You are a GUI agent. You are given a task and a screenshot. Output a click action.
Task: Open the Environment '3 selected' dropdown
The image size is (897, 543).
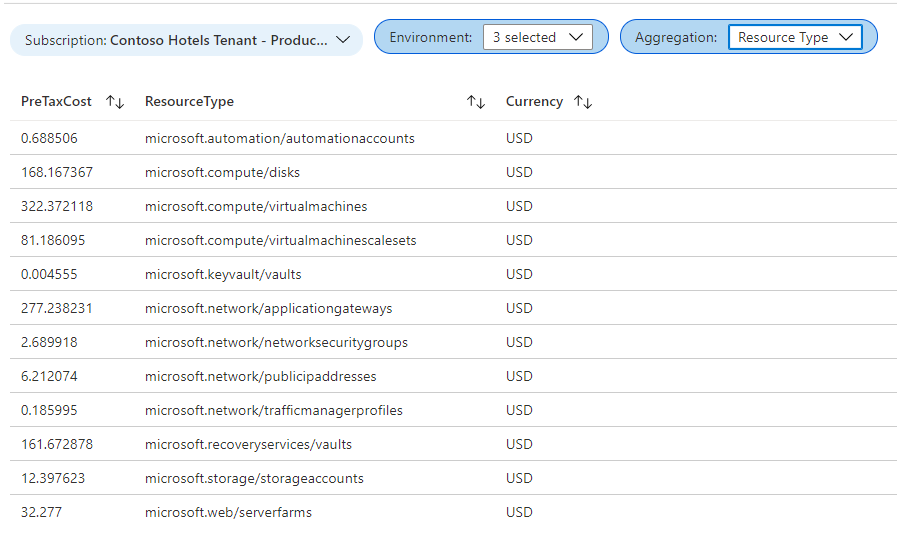537,37
